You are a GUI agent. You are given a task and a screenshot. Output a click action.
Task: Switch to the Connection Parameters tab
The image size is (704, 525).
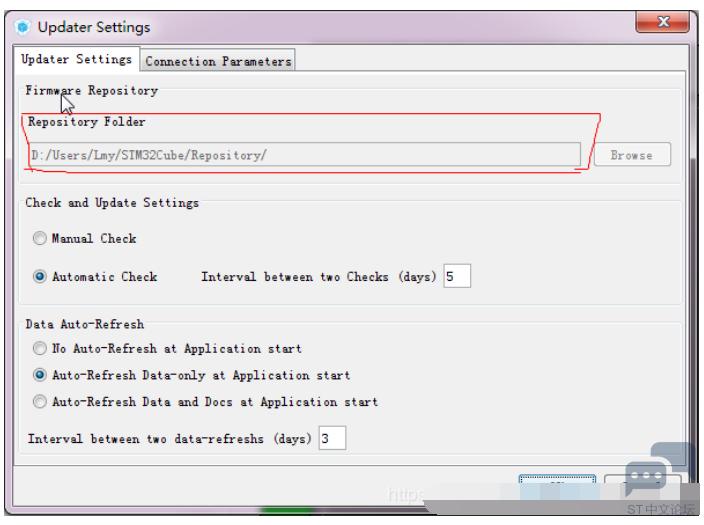pos(218,61)
